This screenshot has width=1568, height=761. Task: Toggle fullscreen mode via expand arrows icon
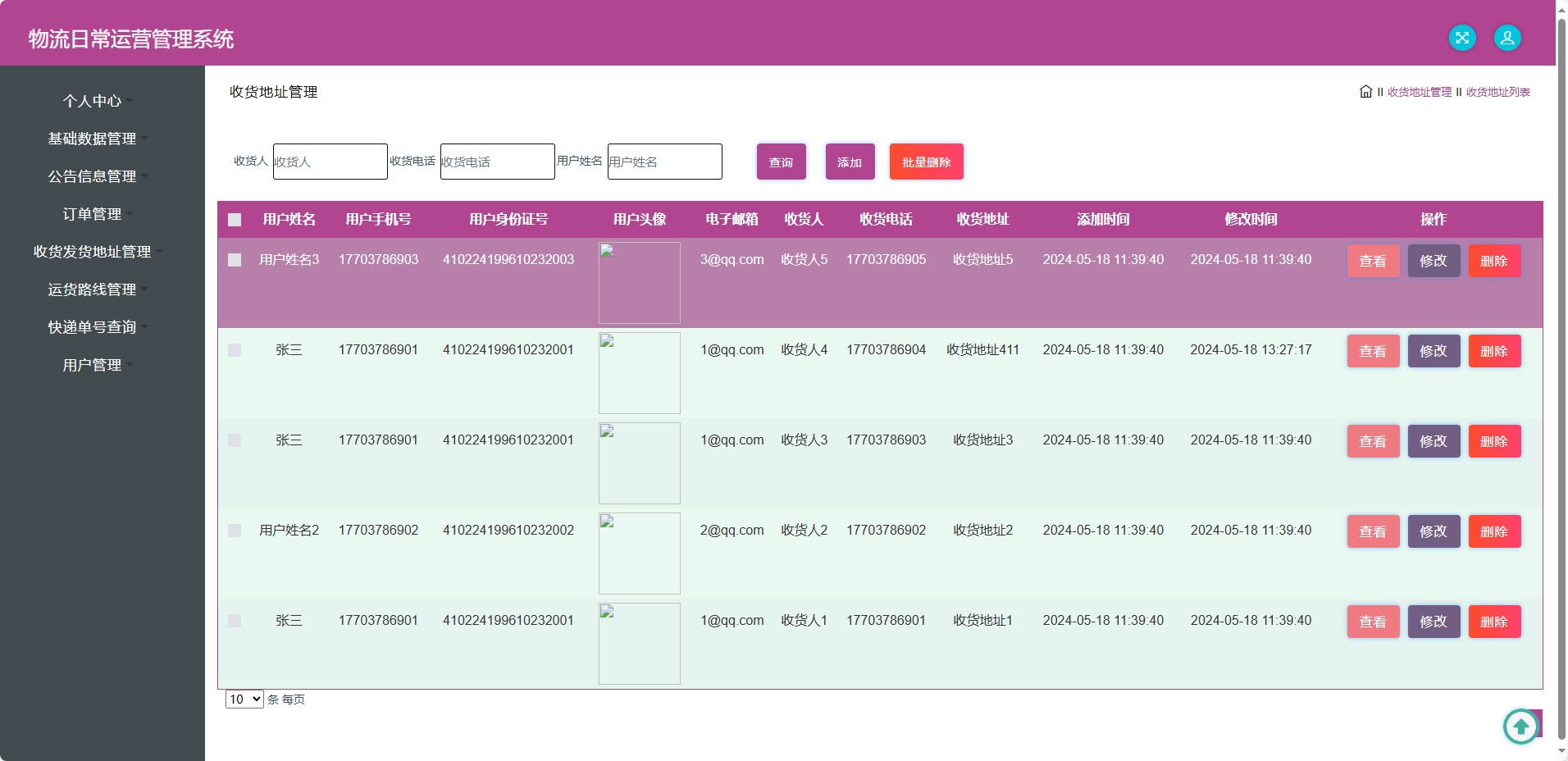pyautogui.click(x=1463, y=37)
